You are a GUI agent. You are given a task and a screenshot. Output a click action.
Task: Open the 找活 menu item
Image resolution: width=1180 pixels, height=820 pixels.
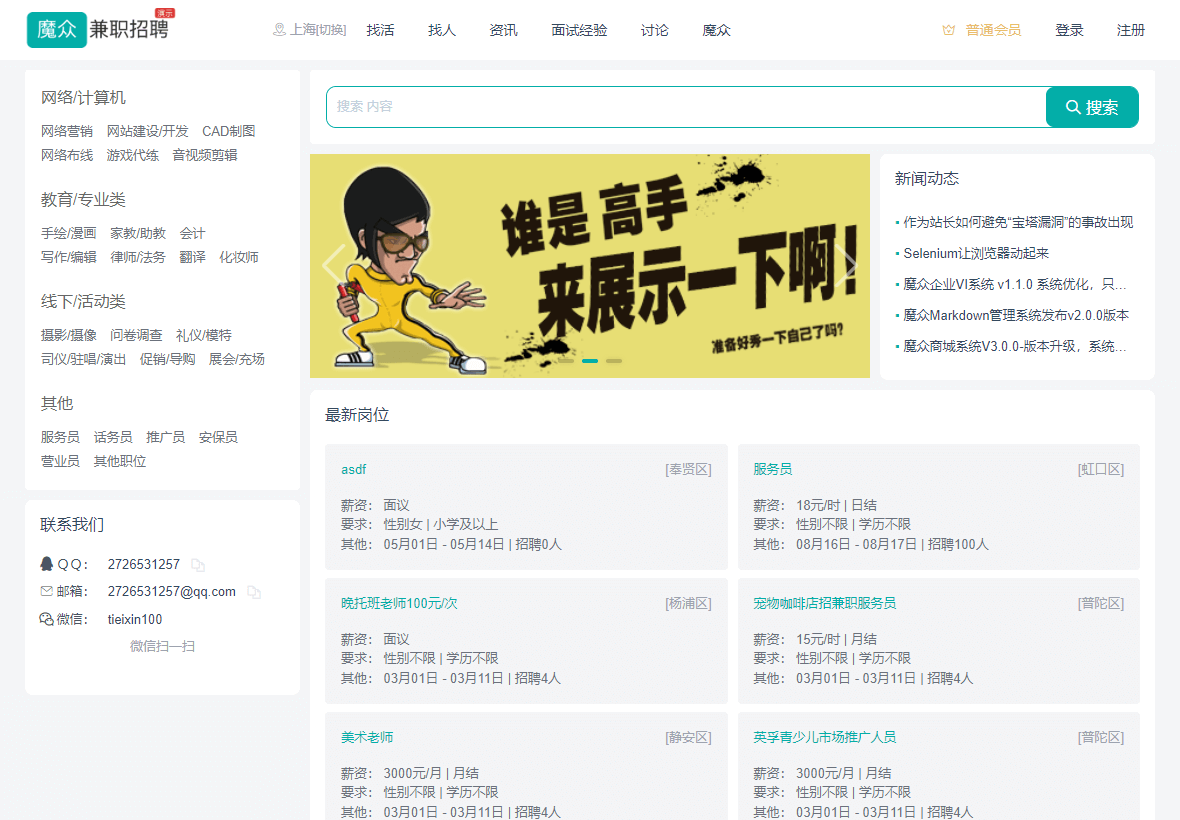(380, 30)
